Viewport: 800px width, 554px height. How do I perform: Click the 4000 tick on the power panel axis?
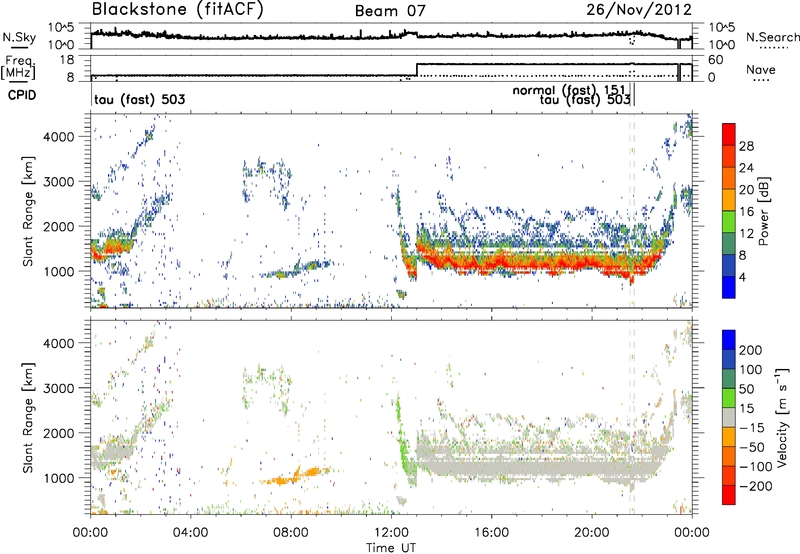click(59, 137)
